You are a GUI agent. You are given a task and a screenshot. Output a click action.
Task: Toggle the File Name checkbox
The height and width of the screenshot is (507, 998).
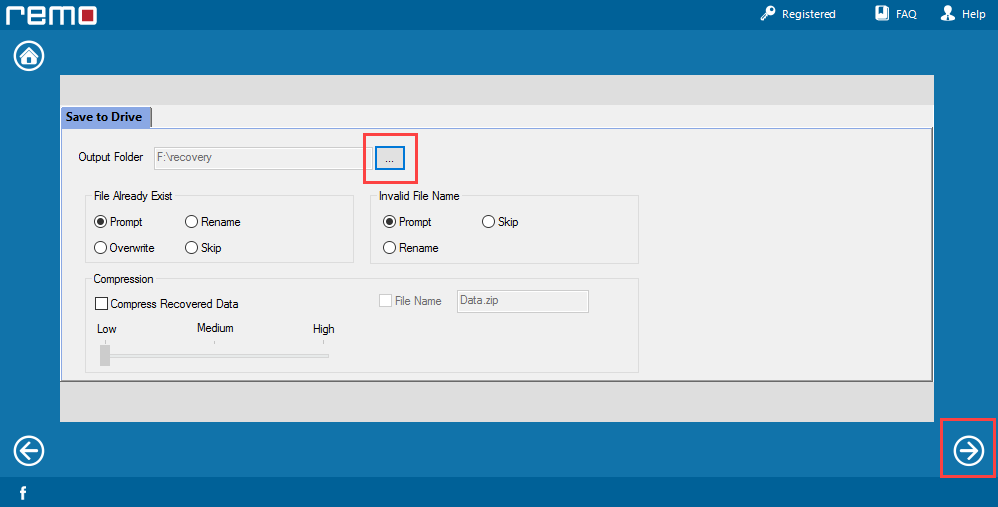pos(385,301)
